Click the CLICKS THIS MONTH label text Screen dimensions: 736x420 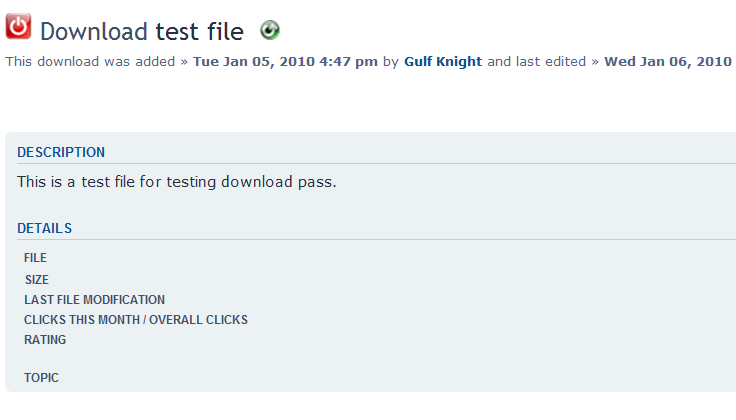[x=80, y=320]
